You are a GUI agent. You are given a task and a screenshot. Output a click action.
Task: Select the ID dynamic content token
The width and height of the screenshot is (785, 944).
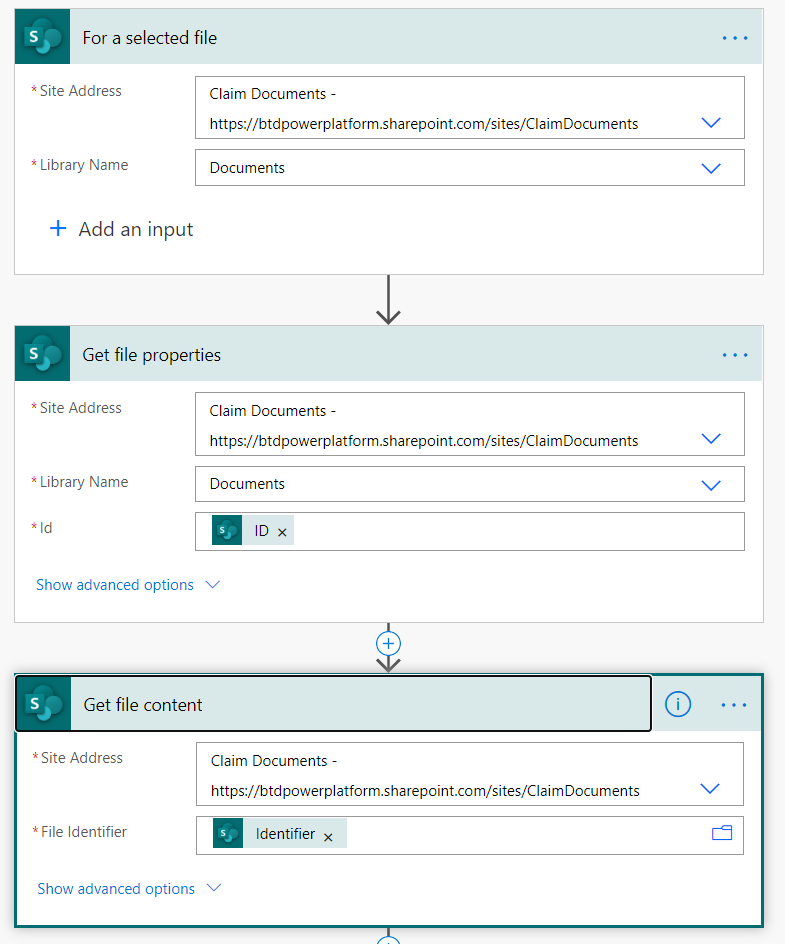(x=261, y=530)
